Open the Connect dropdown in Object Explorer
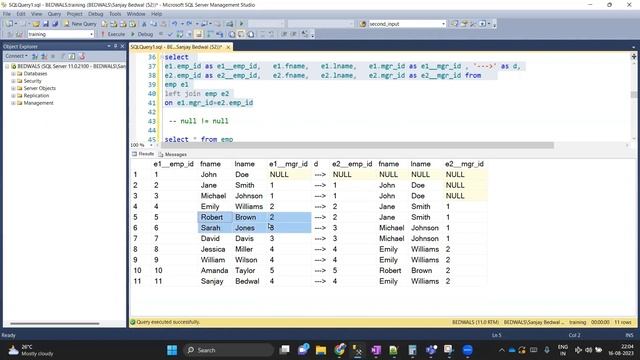640x360 pixels. pos(16,56)
